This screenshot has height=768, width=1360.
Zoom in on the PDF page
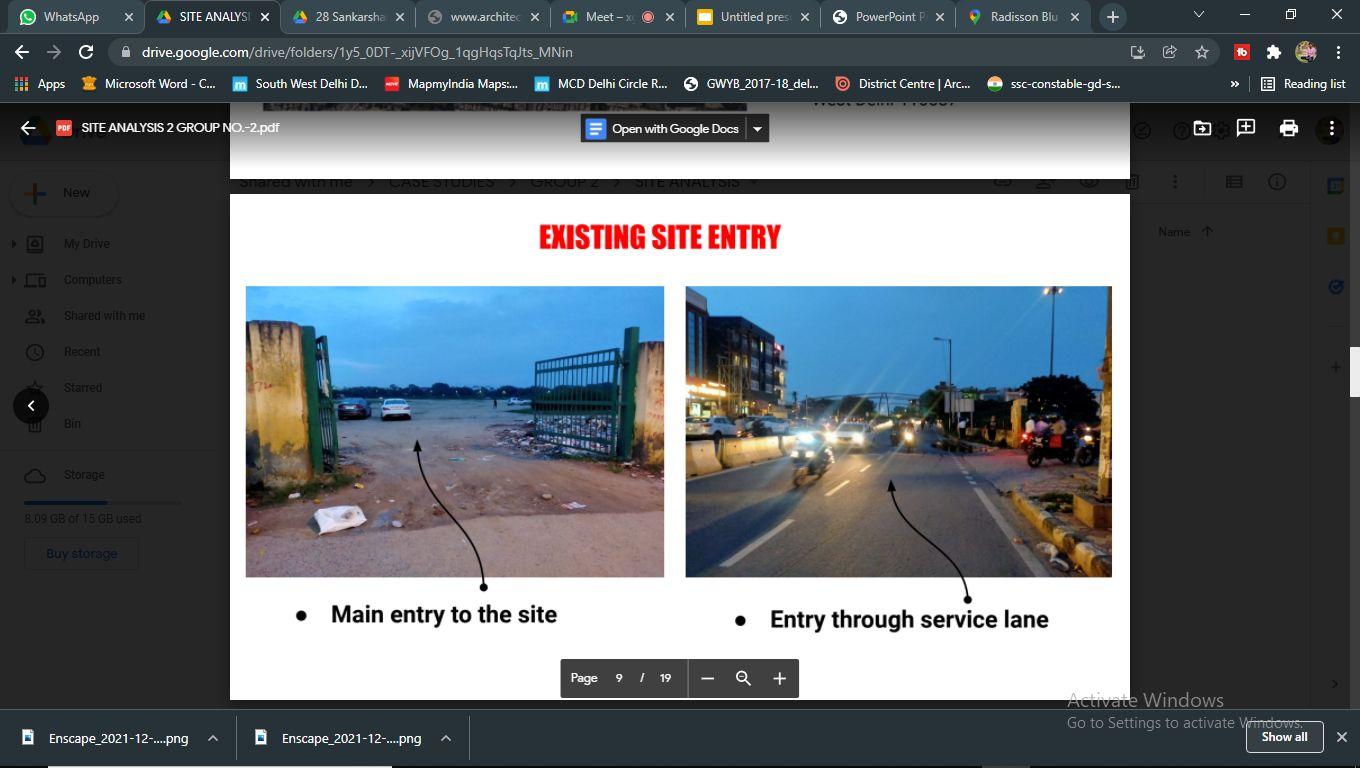coord(779,678)
